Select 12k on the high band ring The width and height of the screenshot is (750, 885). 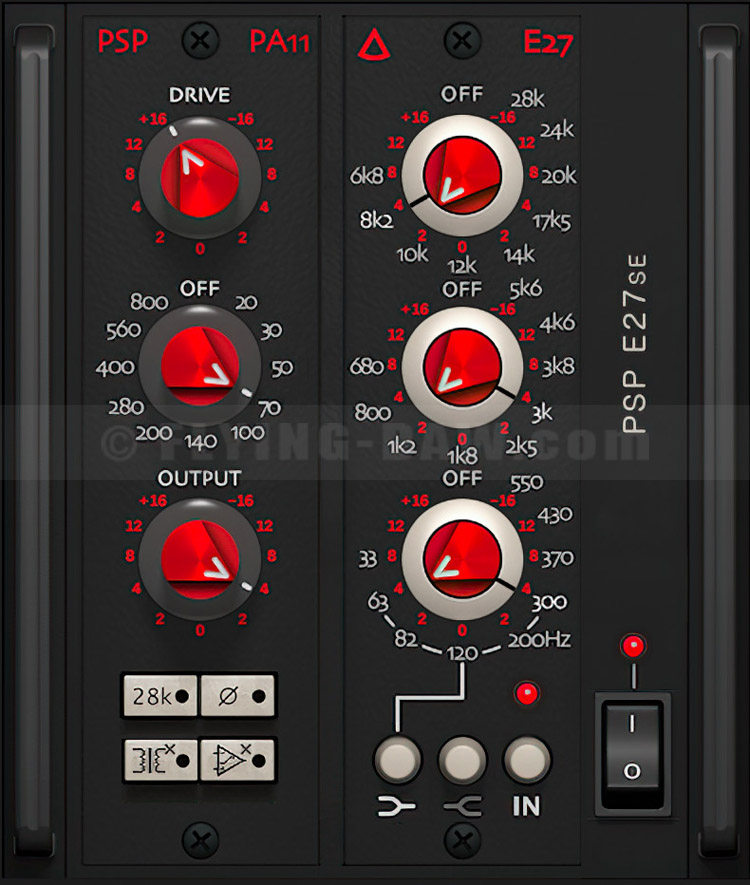point(462,265)
